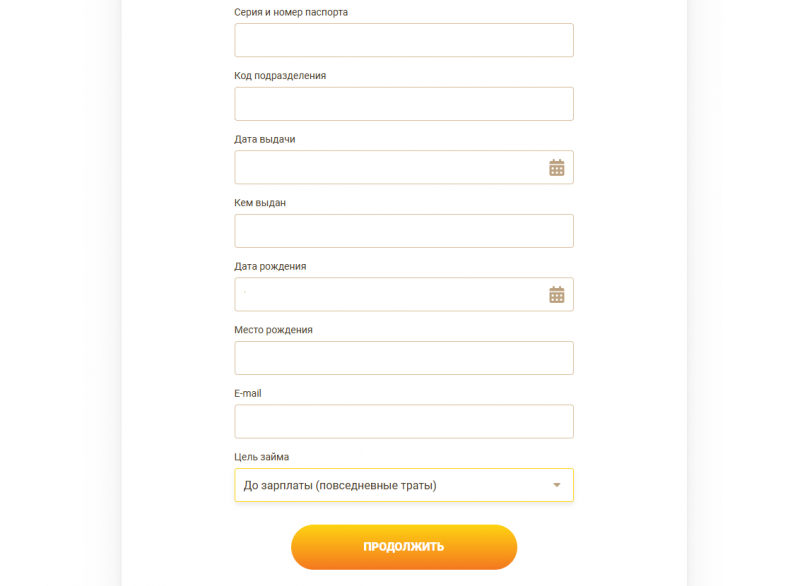Click the 'Дата выдачи' field label

click(265, 139)
